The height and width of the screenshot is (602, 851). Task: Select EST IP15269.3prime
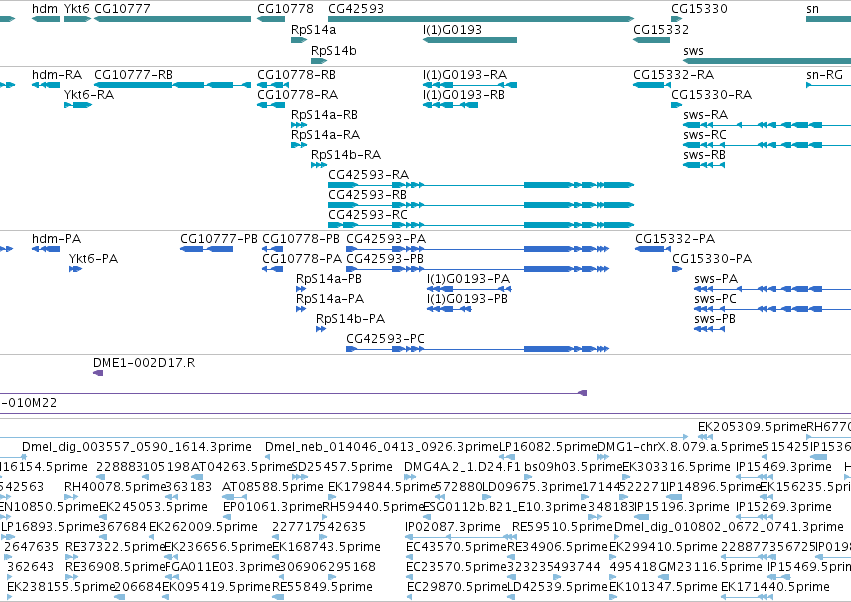pos(784,507)
